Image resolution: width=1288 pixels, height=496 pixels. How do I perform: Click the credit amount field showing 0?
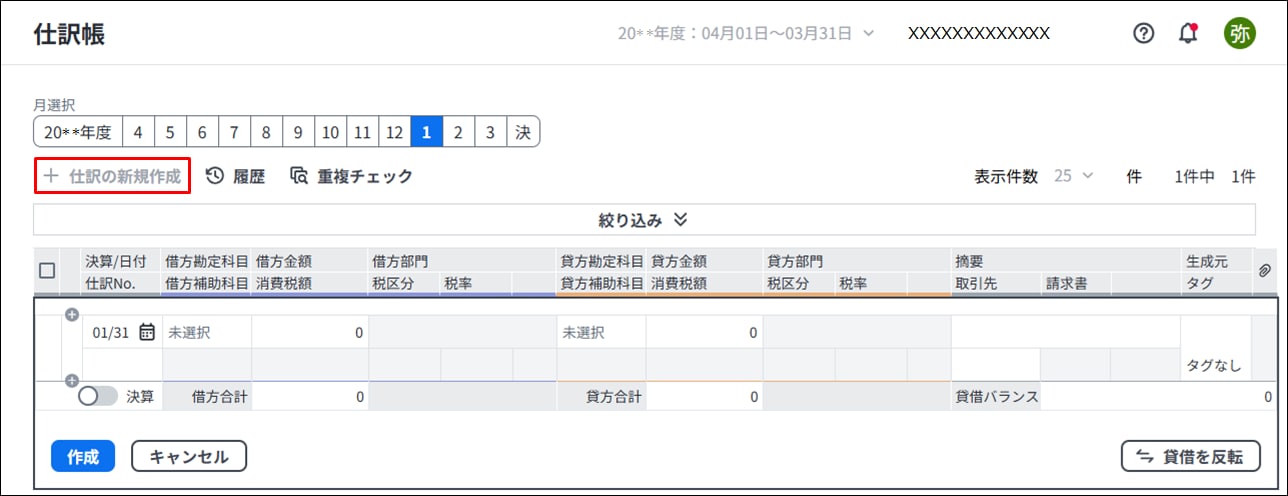705,332
